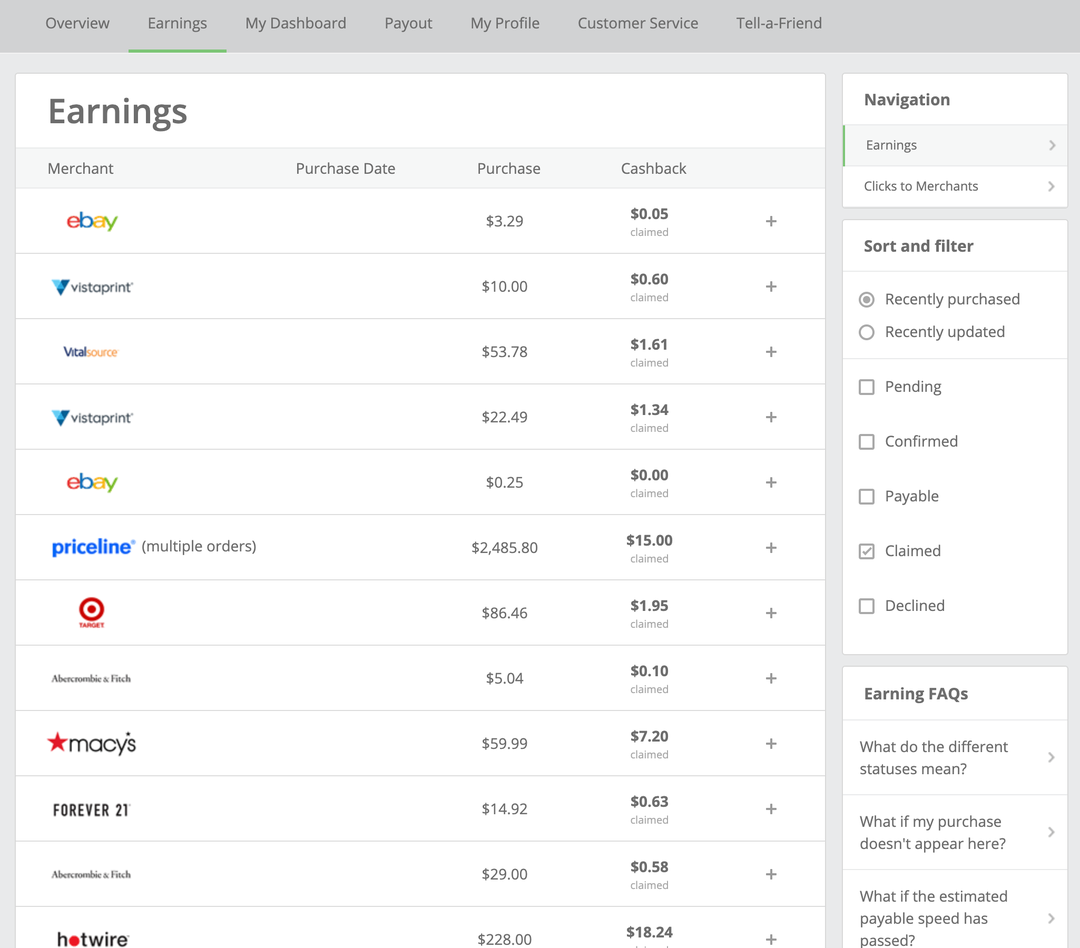Open the Priceline merchant logo
The image size is (1080, 948).
(93, 546)
